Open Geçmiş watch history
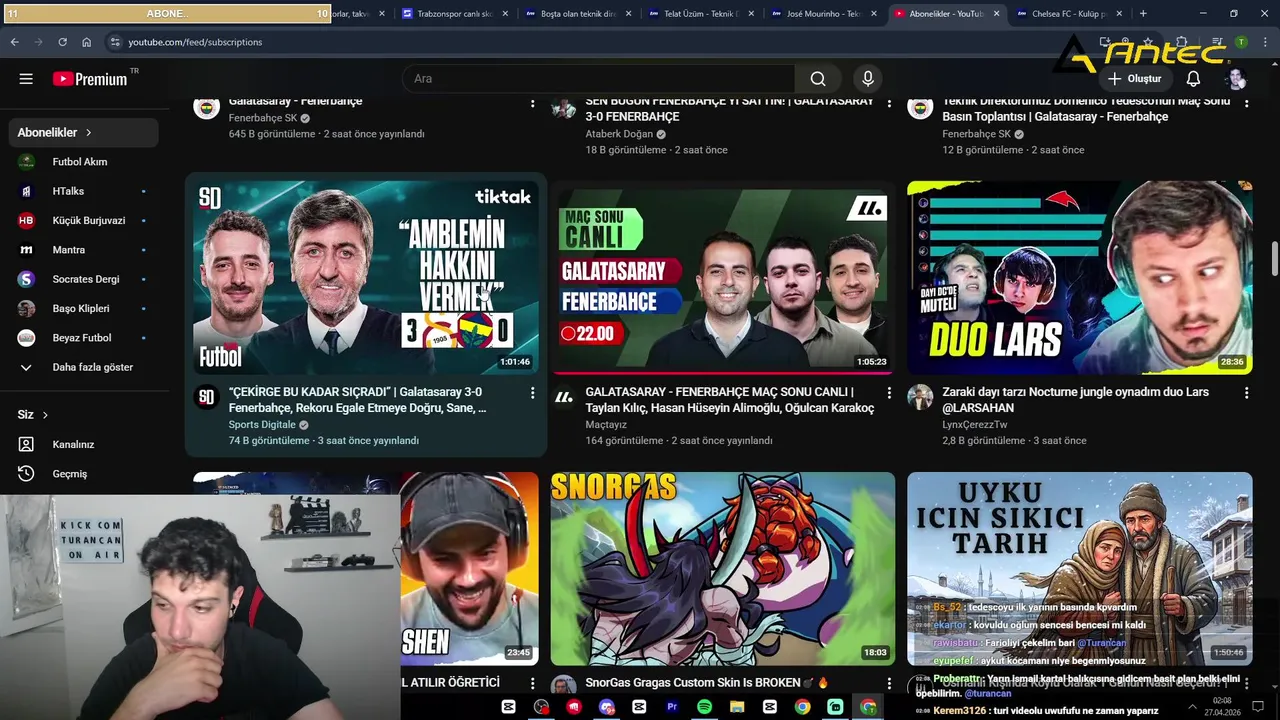The height and width of the screenshot is (720, 1280). (x=84, y=474)
